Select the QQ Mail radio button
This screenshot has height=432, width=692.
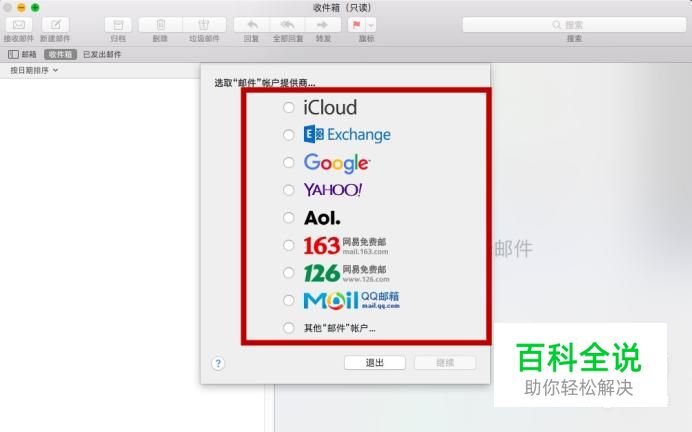click(289, 300)
